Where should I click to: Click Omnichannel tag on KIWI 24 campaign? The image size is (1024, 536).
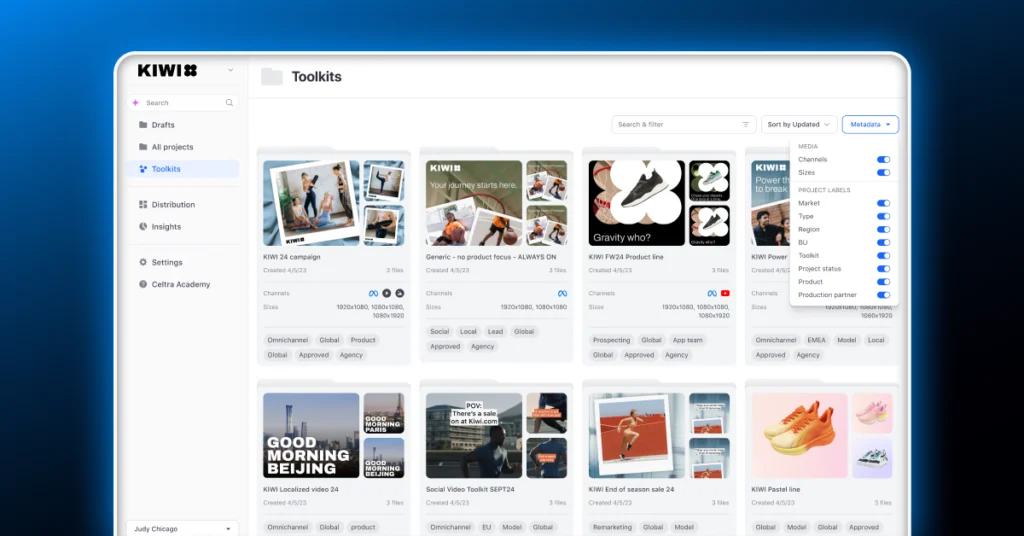click(287, 340)
